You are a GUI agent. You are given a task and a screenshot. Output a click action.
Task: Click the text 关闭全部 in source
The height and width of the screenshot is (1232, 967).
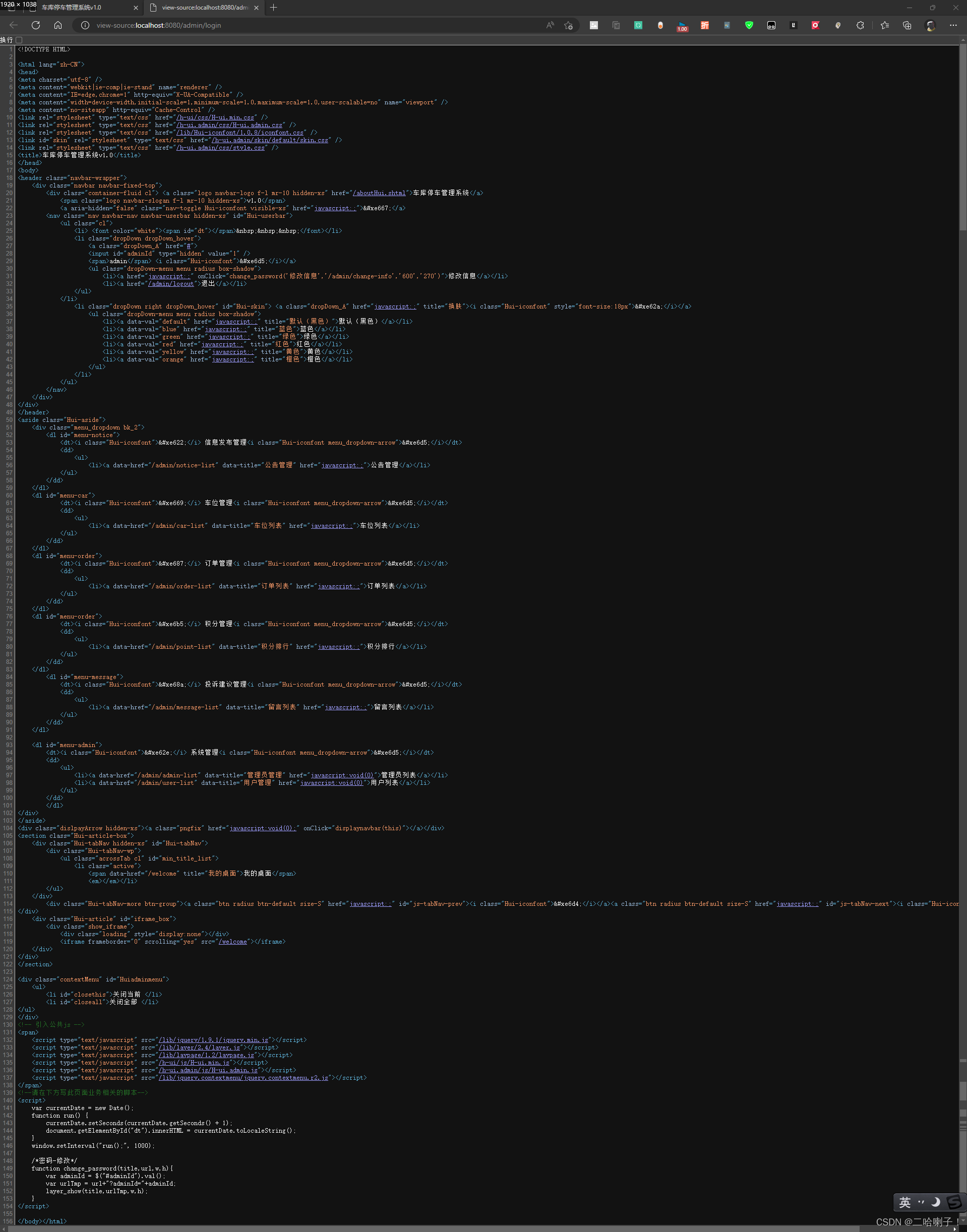click(123, 1002)
